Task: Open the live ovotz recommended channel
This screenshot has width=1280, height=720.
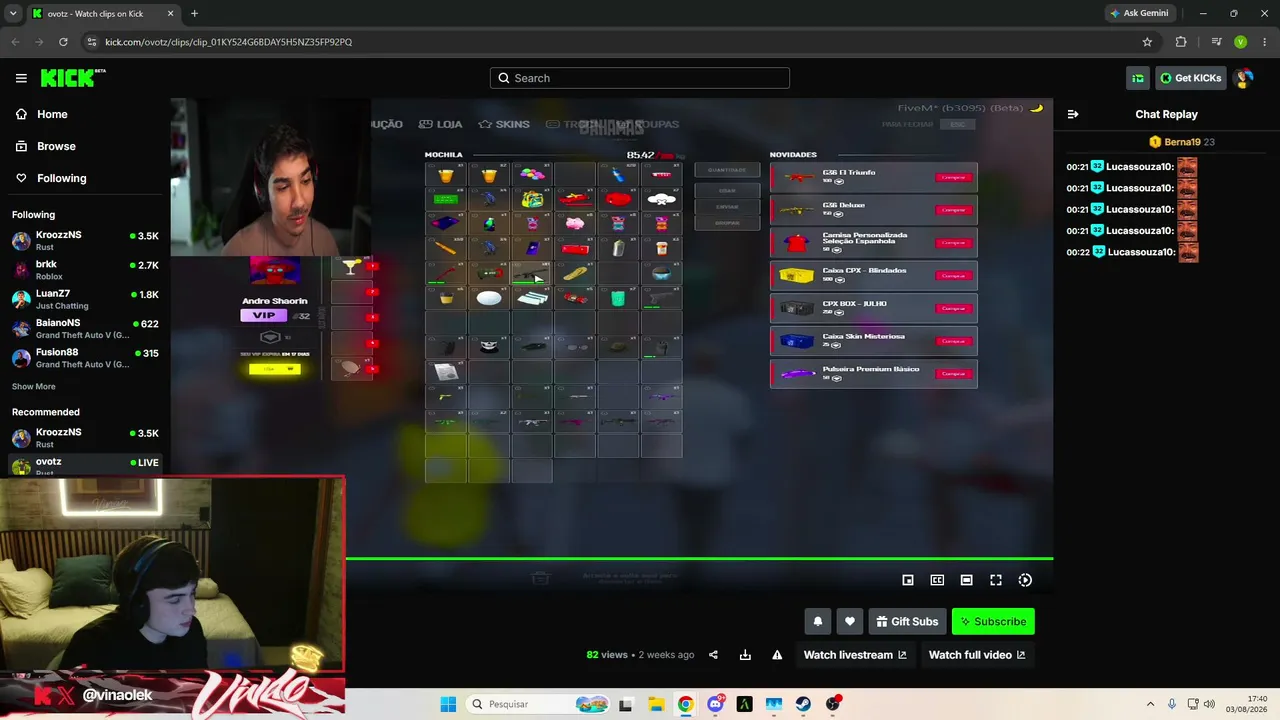Action: (85, 465)
